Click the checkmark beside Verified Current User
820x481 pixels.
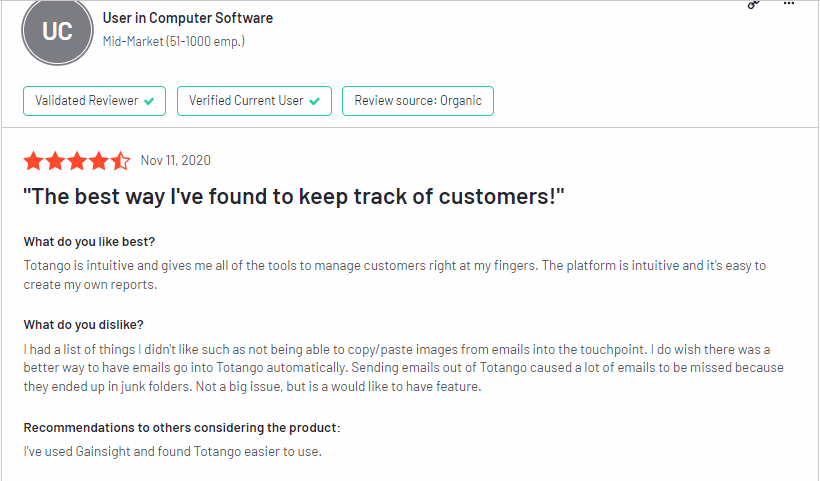pos(314,101)
